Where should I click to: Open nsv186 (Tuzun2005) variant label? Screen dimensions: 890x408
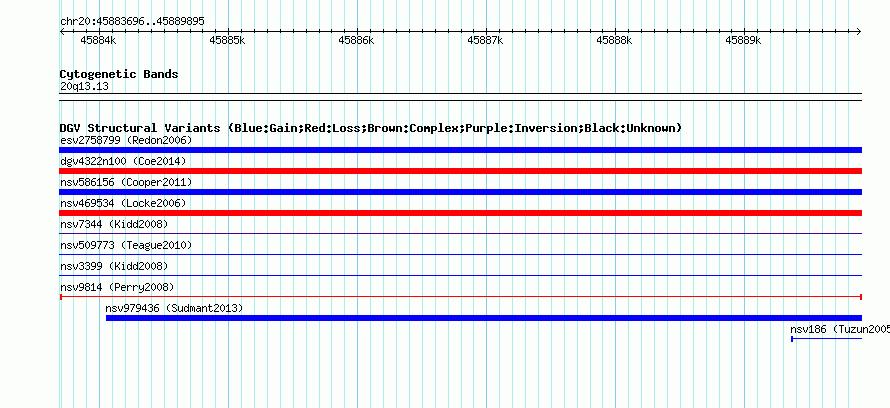(840, 329)
